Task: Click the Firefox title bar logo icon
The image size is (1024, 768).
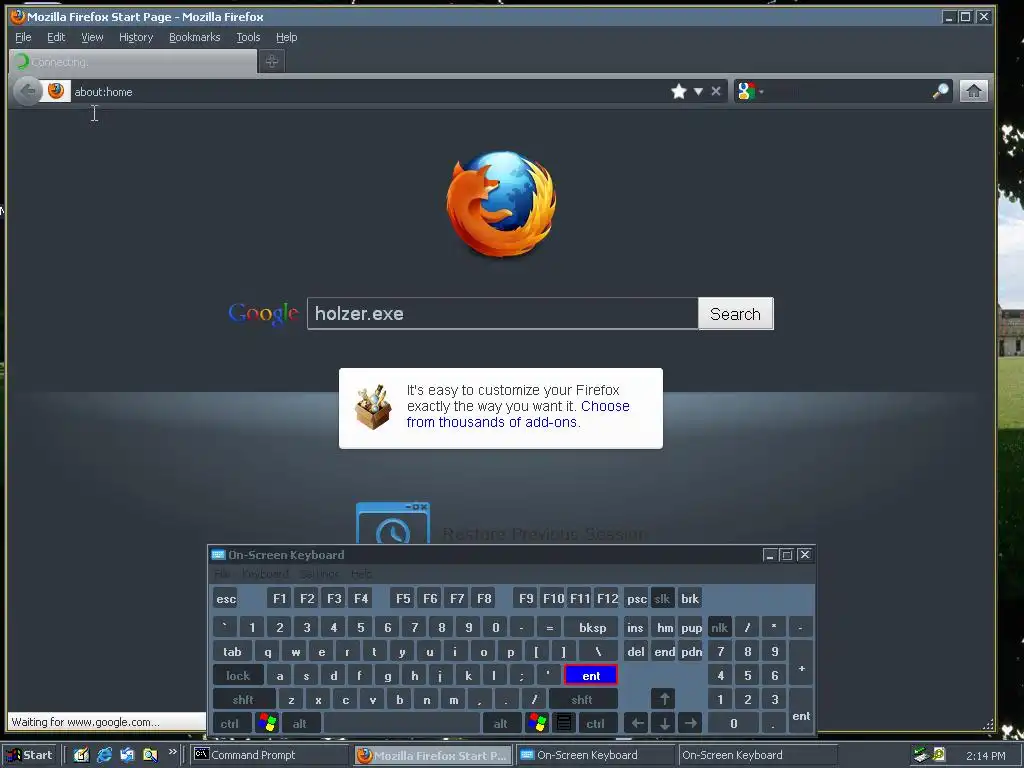Action: [x=18, y=16]
